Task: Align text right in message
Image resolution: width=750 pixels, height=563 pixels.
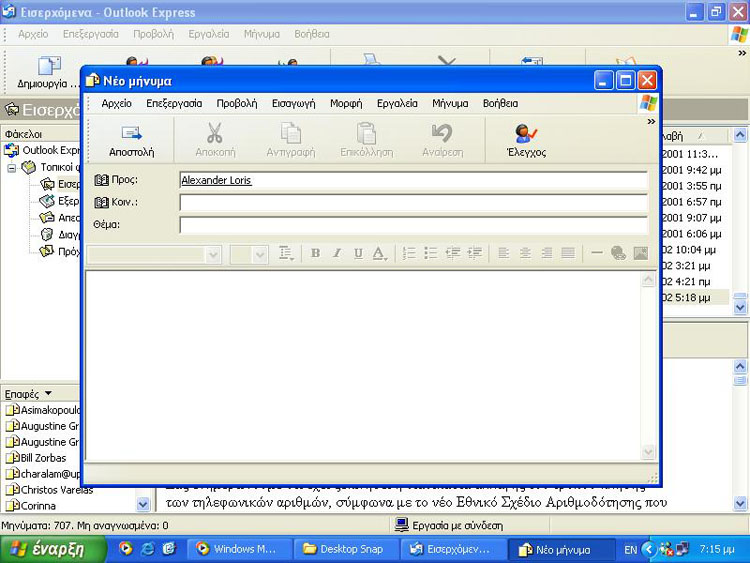Action: click(x=547, y=253)
